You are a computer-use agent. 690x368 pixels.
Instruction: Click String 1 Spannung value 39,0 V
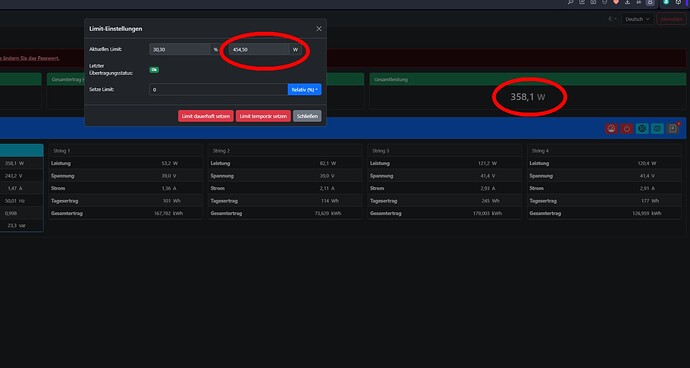pyautogui.click(x=169, y=176)
